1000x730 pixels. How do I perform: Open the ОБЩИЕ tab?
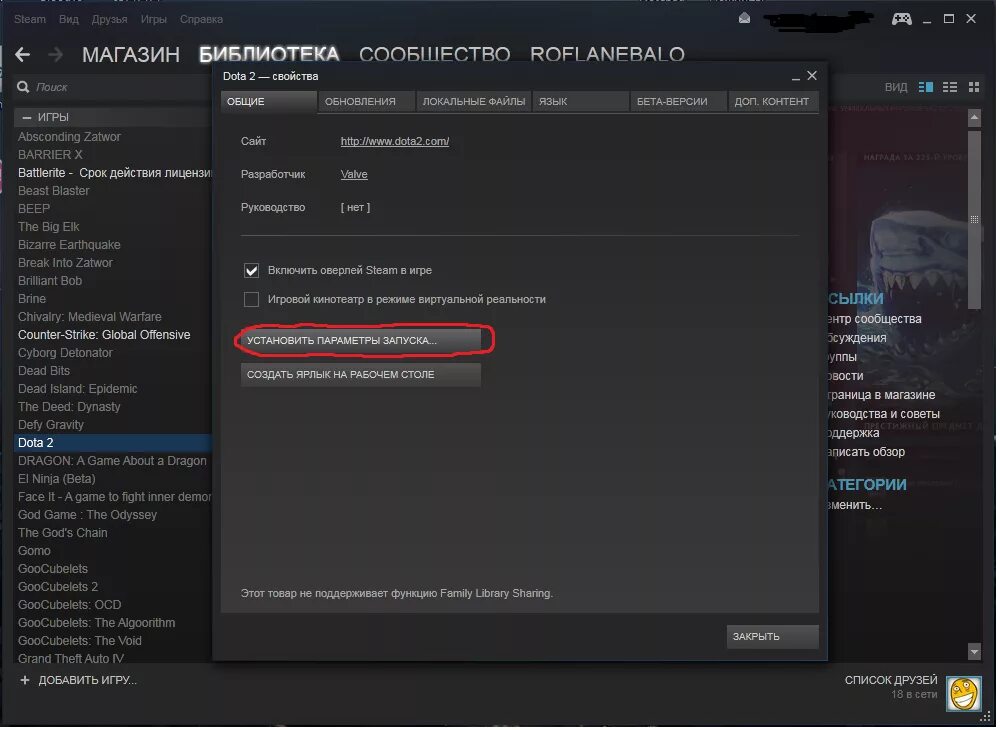[268, 101]
